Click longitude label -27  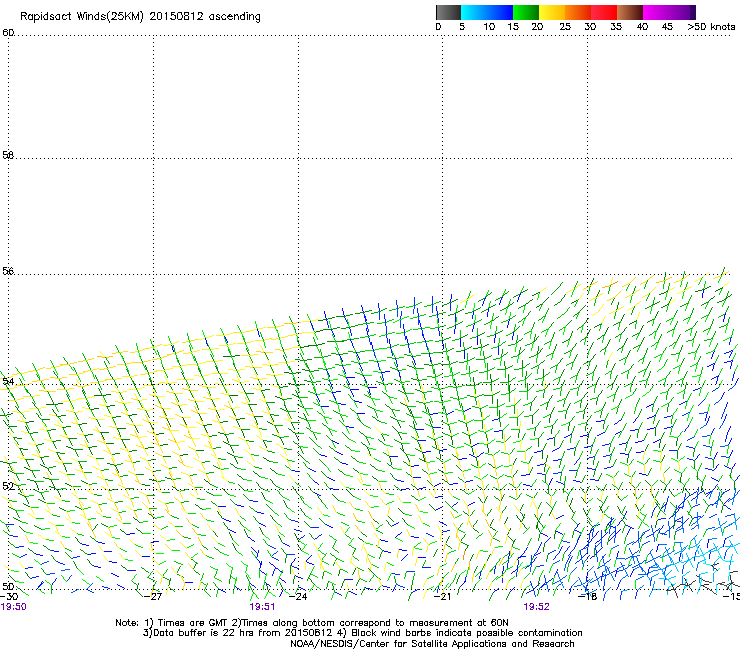(153, 597)
